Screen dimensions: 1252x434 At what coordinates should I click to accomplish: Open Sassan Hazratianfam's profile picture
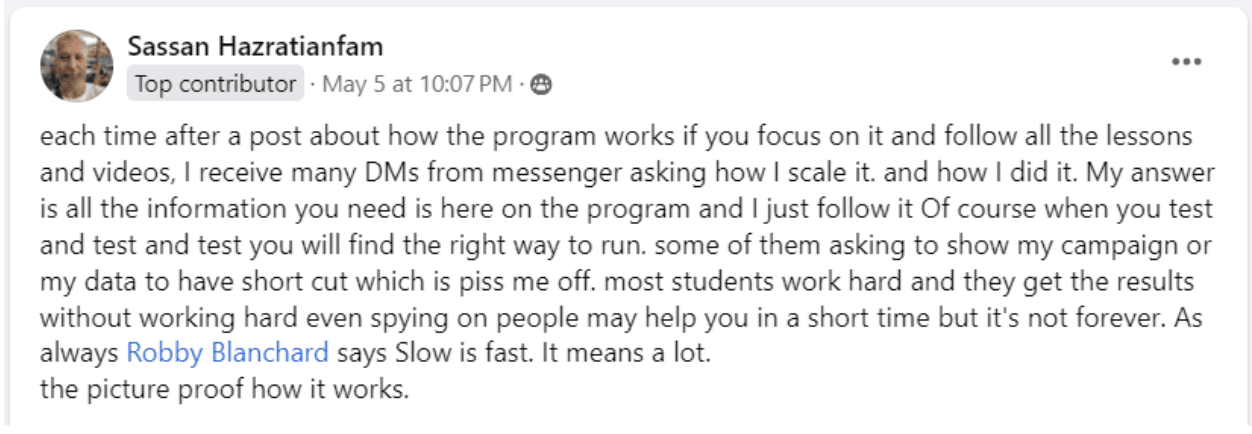click(x=76, y=65)
